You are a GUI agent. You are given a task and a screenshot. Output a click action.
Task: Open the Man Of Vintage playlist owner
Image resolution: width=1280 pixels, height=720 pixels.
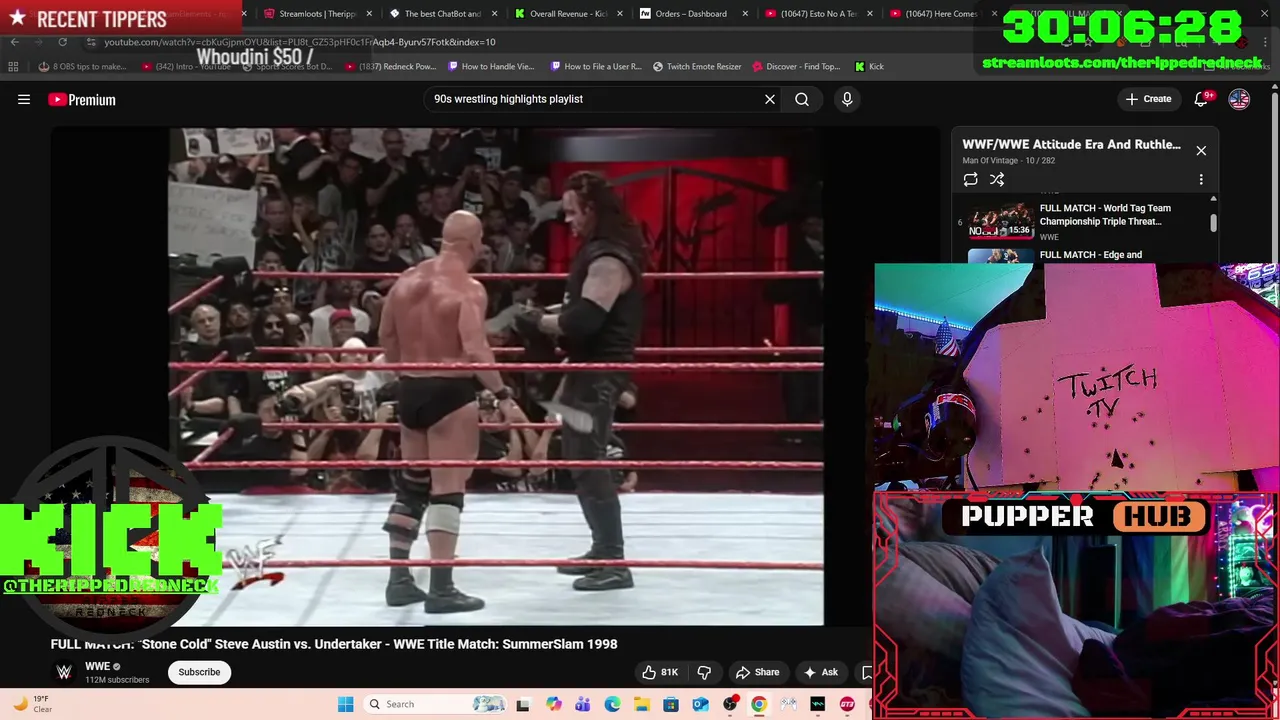990,161
